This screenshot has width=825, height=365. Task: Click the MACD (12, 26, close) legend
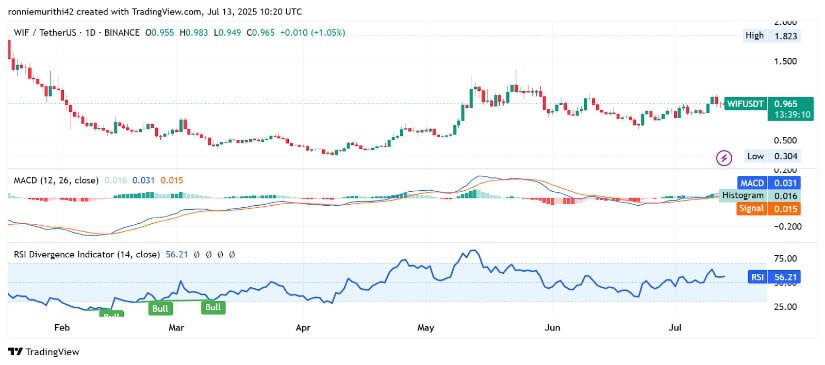click(x=56, y=180)
